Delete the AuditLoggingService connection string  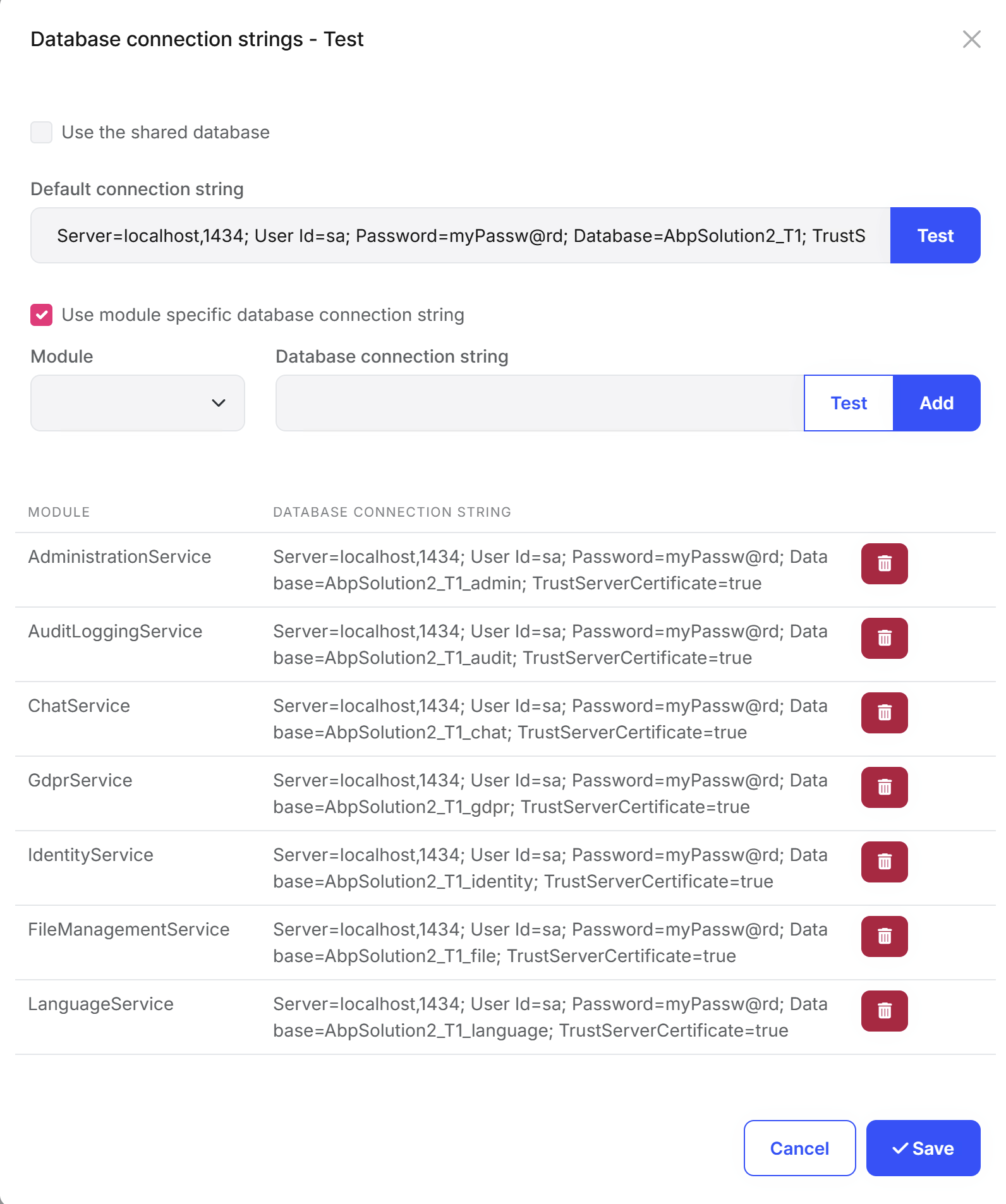[884, 638]
